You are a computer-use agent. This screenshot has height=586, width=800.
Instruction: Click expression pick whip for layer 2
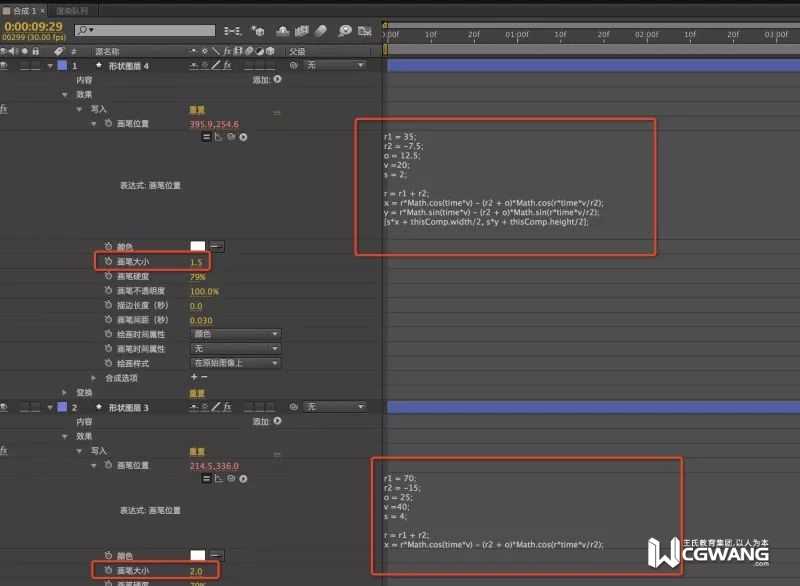click(231, 478)
